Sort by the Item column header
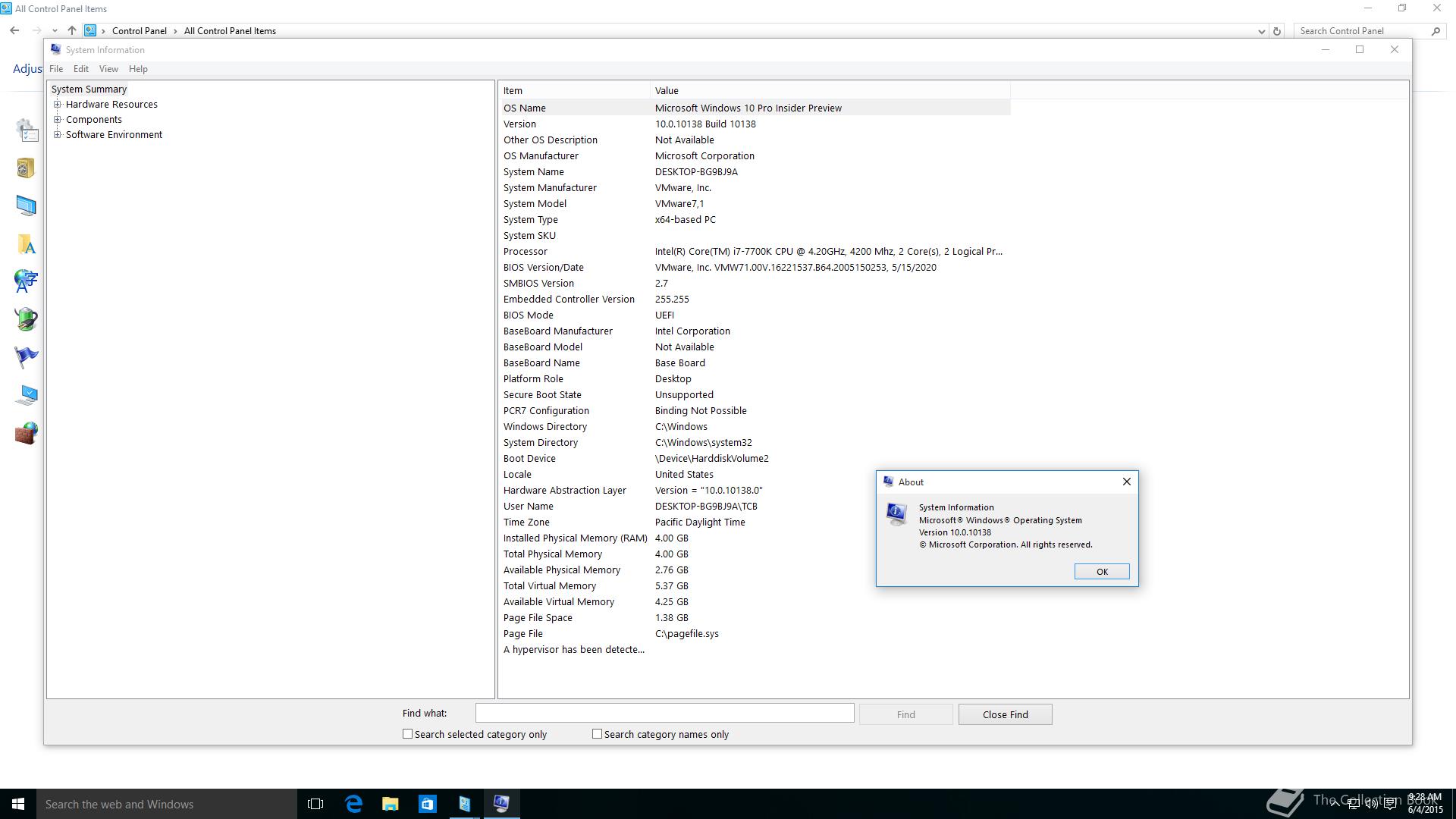The image size is (1456, 819). pyautogui.click(x=575, y=90)
